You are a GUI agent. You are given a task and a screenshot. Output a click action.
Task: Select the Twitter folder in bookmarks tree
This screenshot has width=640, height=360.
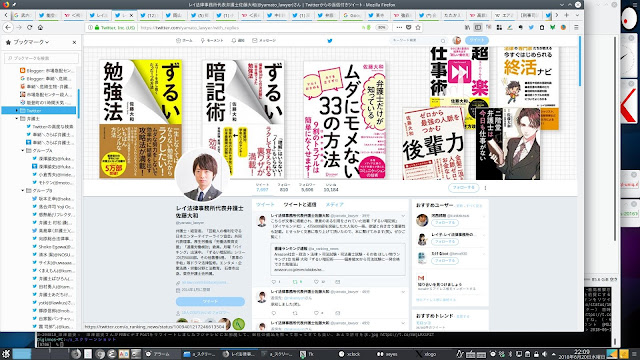pos(39,111)
